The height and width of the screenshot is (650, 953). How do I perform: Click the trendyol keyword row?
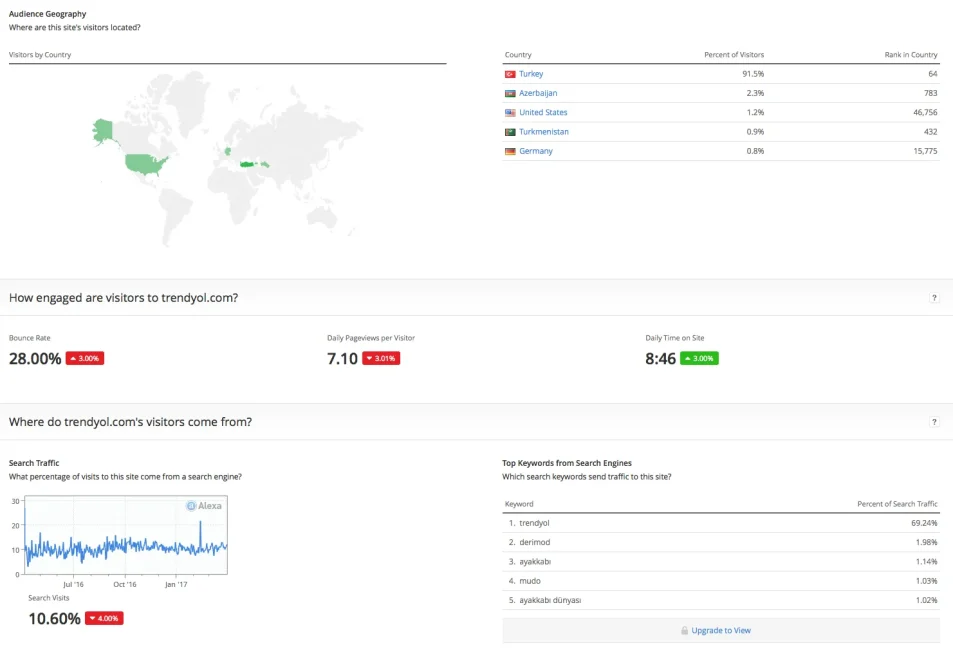721,523
